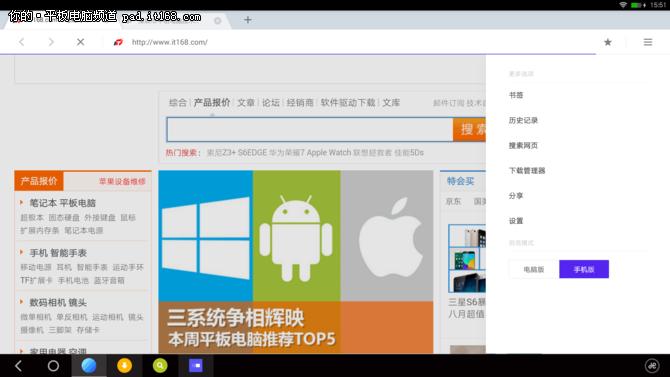Select the 文库 search category

point(391,103)
